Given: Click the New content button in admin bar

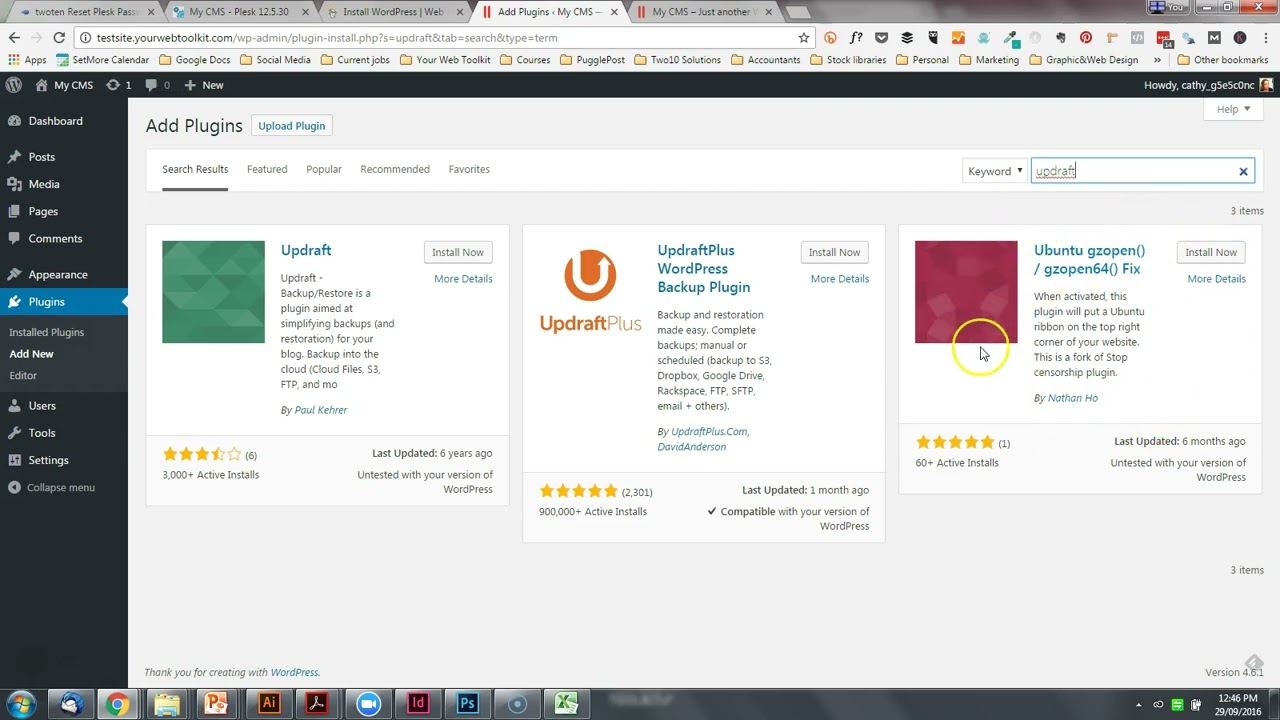Looking at the screenshot, I should point(204,85).
